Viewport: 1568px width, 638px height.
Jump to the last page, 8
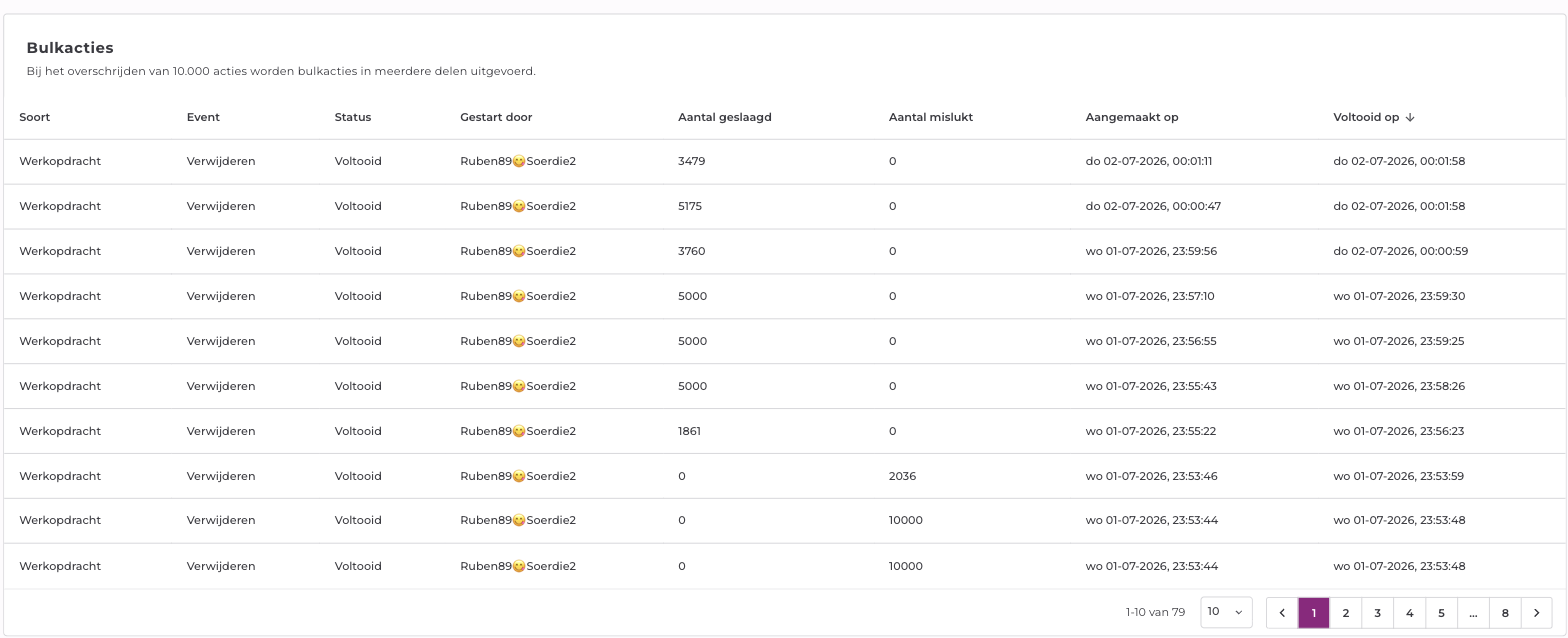point(1505,613)
